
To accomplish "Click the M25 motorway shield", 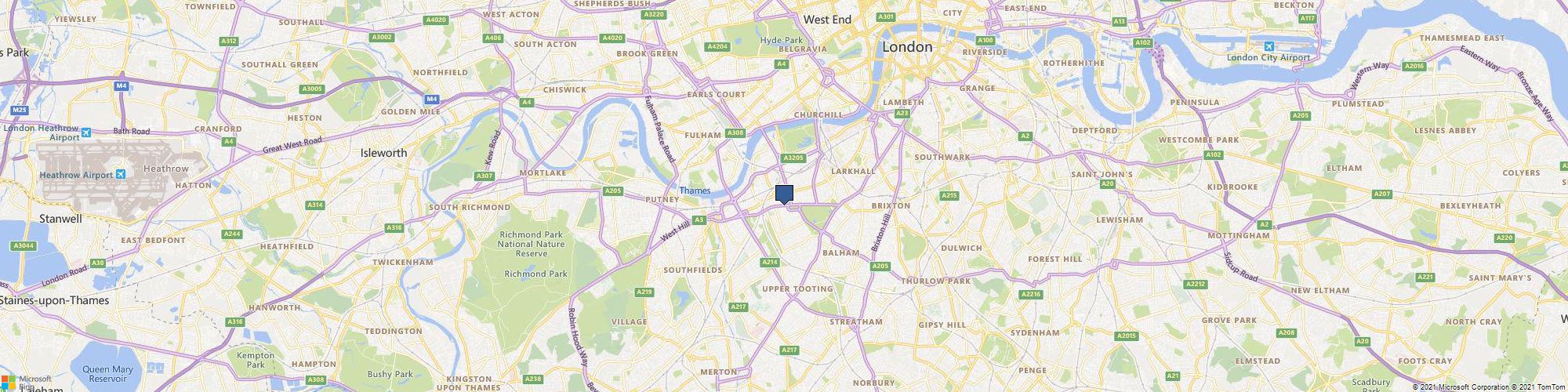I will (x=20, y=111).
